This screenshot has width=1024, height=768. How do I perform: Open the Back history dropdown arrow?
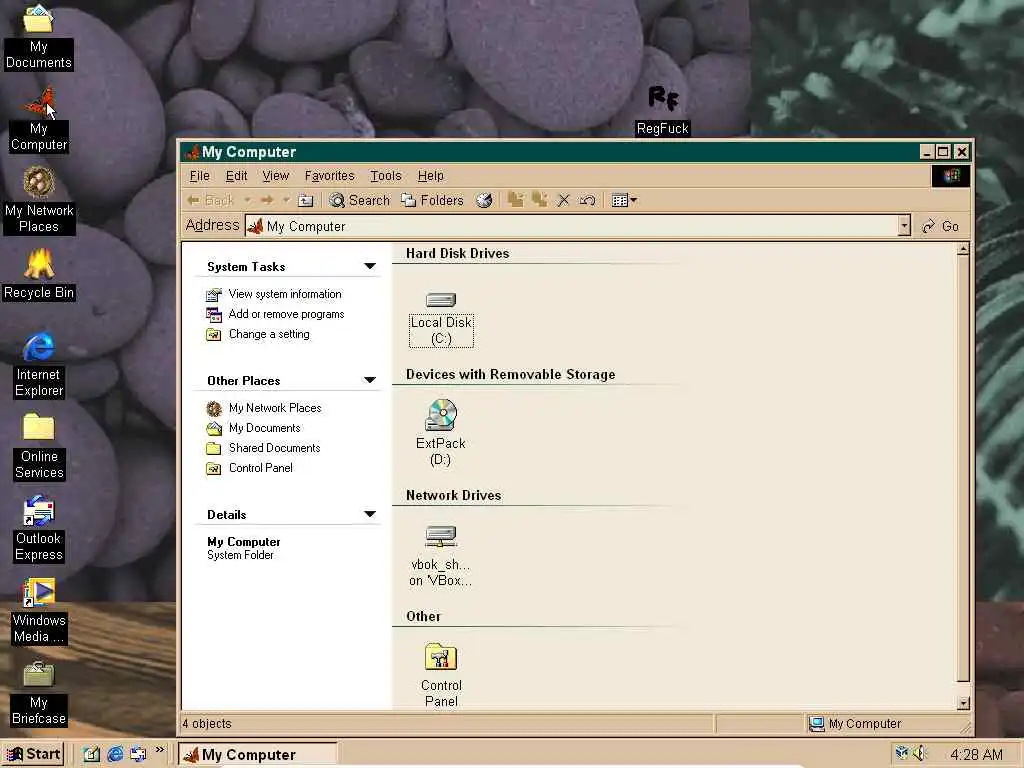pyautogui.click(x=247, y=200)
